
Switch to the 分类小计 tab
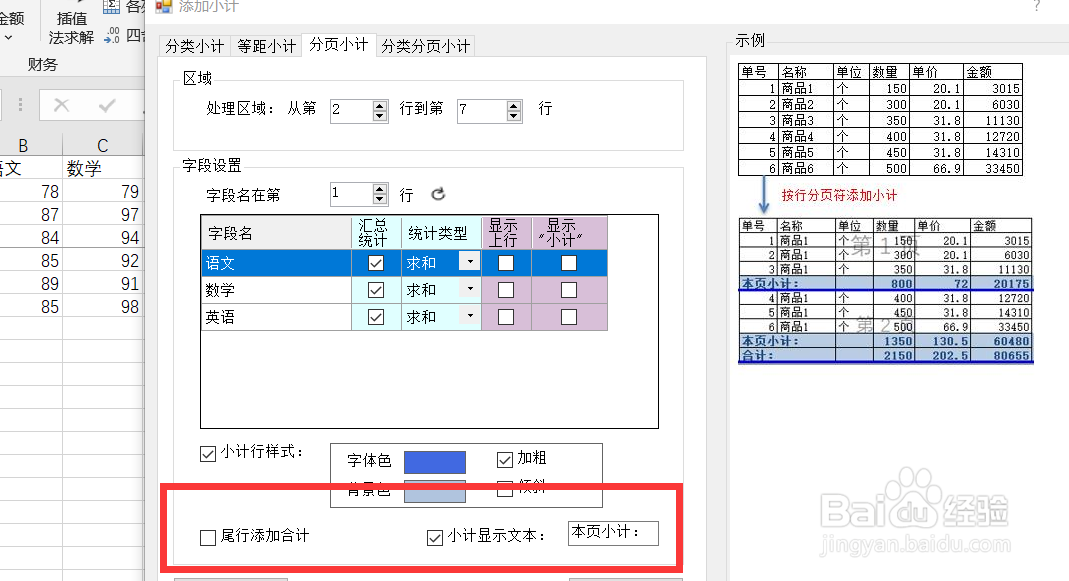194,46
